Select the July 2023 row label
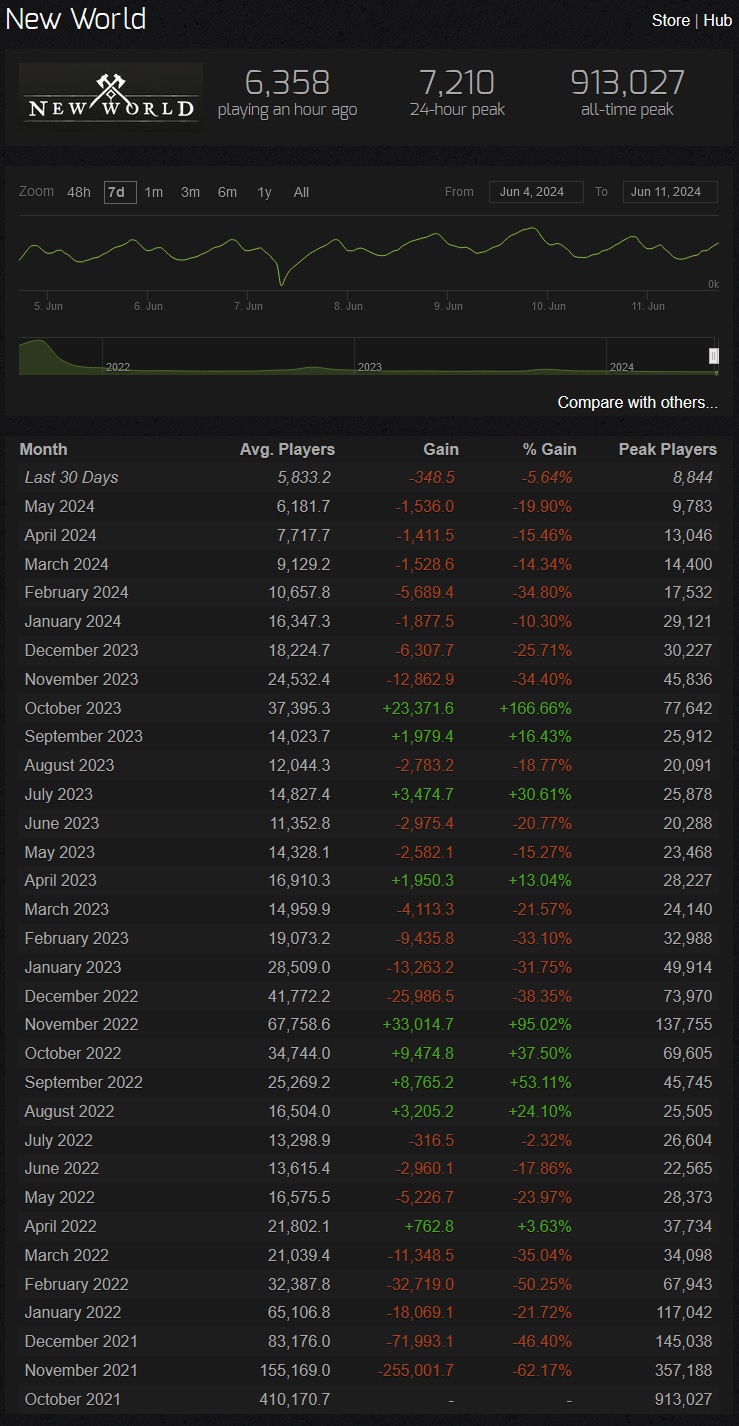The image size is (739, 1426). coord(58,795)
